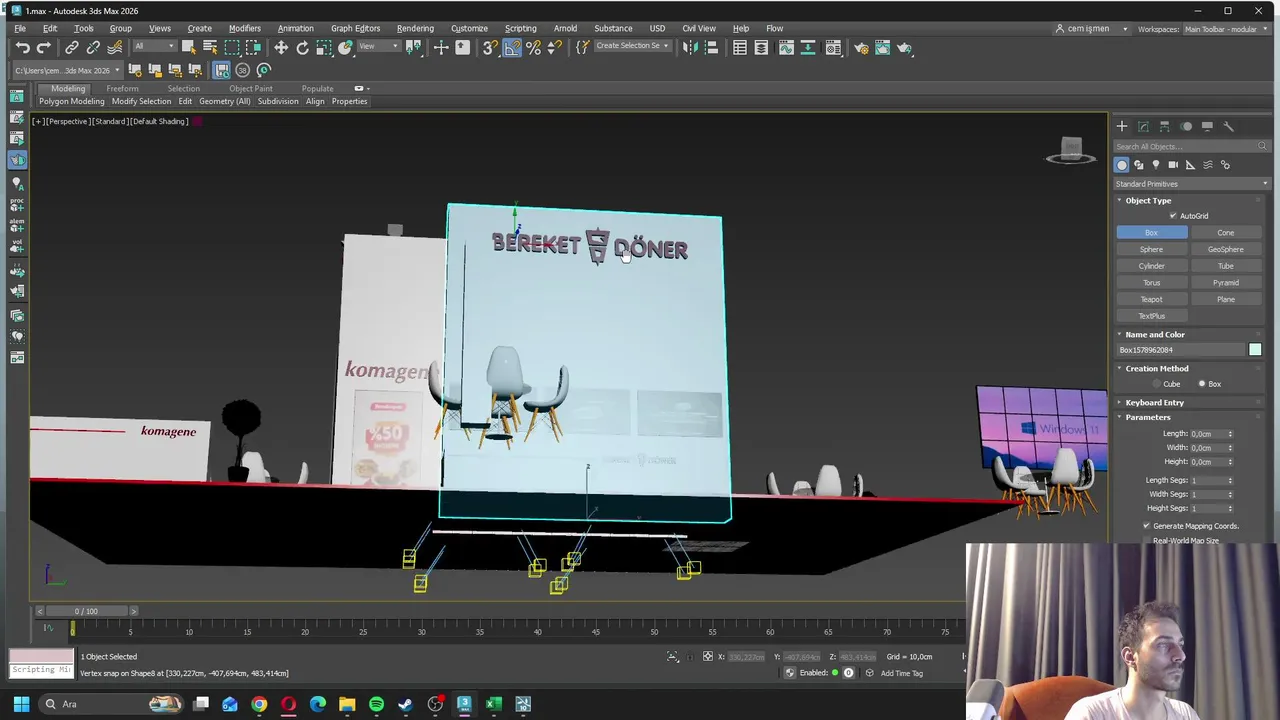
Task: Open the Rendered Frame Window icon
Action: pos(883,48)
